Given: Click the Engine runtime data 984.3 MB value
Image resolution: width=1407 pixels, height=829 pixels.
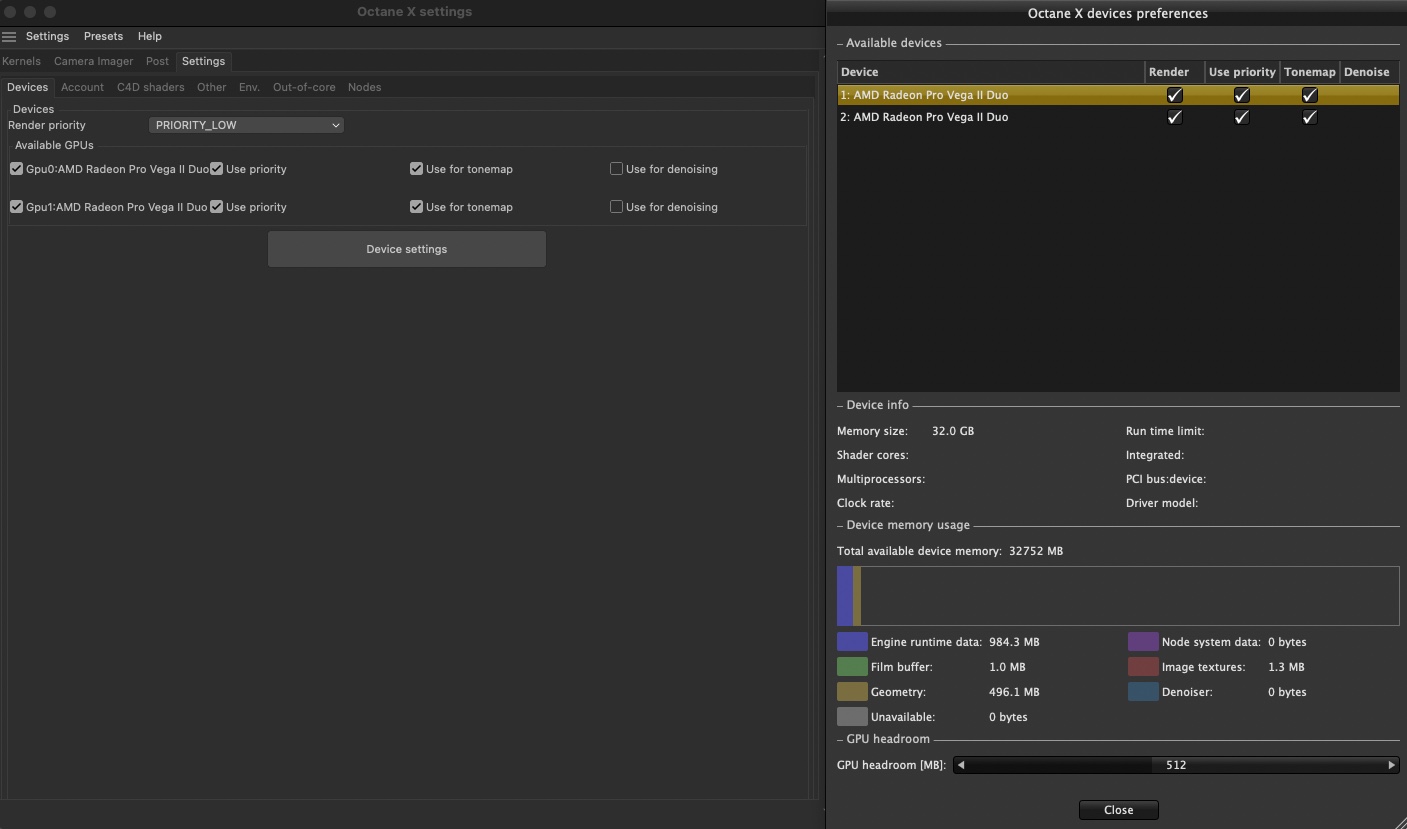Looking at the screenshot, I should pyautogui.click(x=1014, y=642).
